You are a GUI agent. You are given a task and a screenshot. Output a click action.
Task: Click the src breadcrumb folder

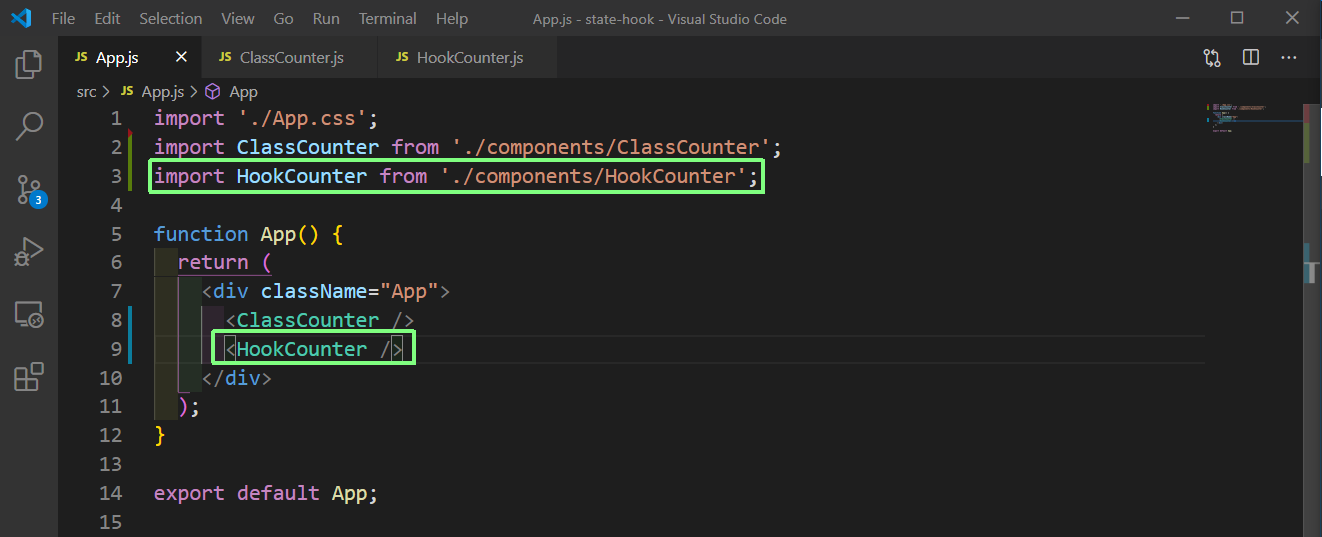point(87,92)
